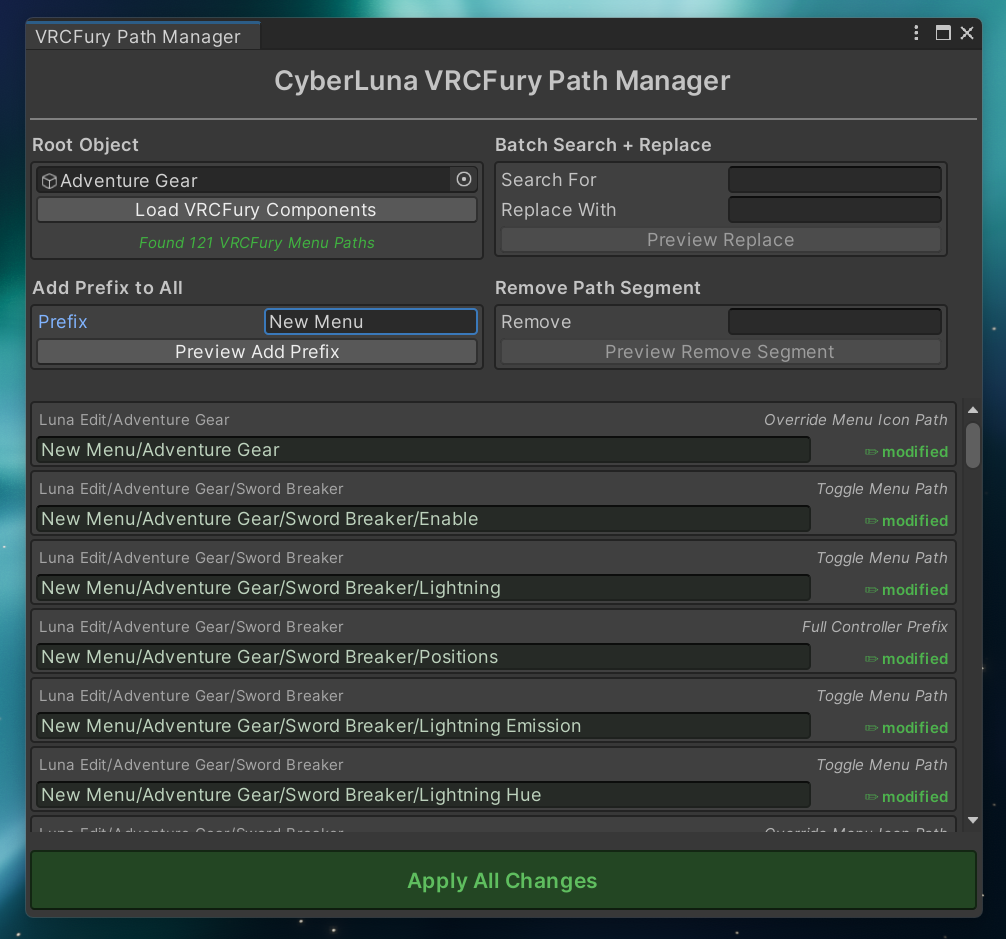This screenshot has width=1006, height=939.
Task: Click the Prefix field containing New Menu
Action: pyautogui.click(x=371, y=321)
